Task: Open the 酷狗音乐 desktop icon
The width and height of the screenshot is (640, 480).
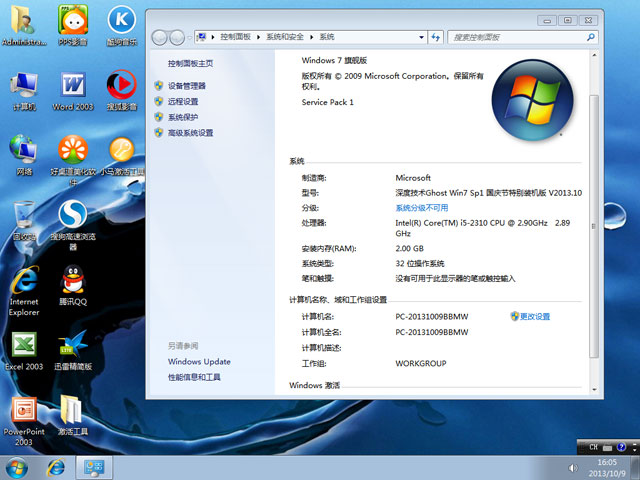Action: click(121, 22)
